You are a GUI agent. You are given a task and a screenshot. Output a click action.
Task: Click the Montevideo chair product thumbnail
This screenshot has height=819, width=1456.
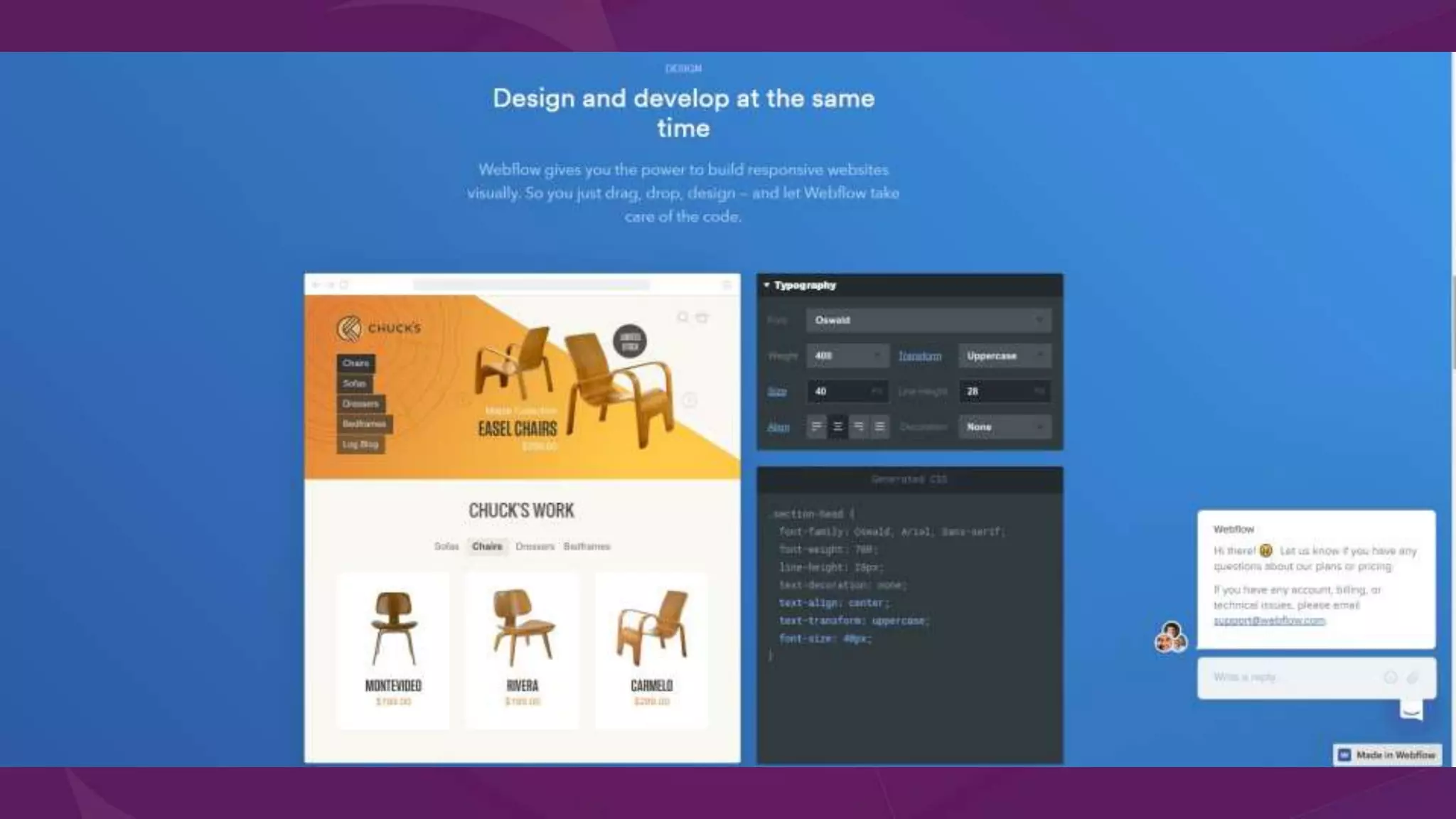(393, 629)
